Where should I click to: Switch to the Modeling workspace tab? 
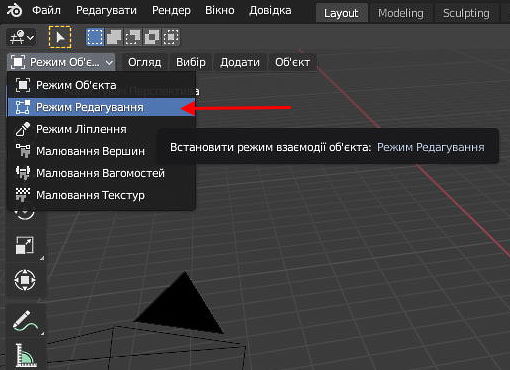400,13
